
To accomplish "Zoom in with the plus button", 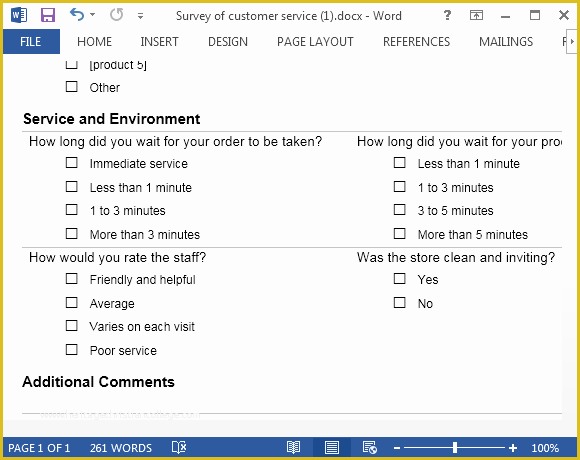I will point(513,448).
